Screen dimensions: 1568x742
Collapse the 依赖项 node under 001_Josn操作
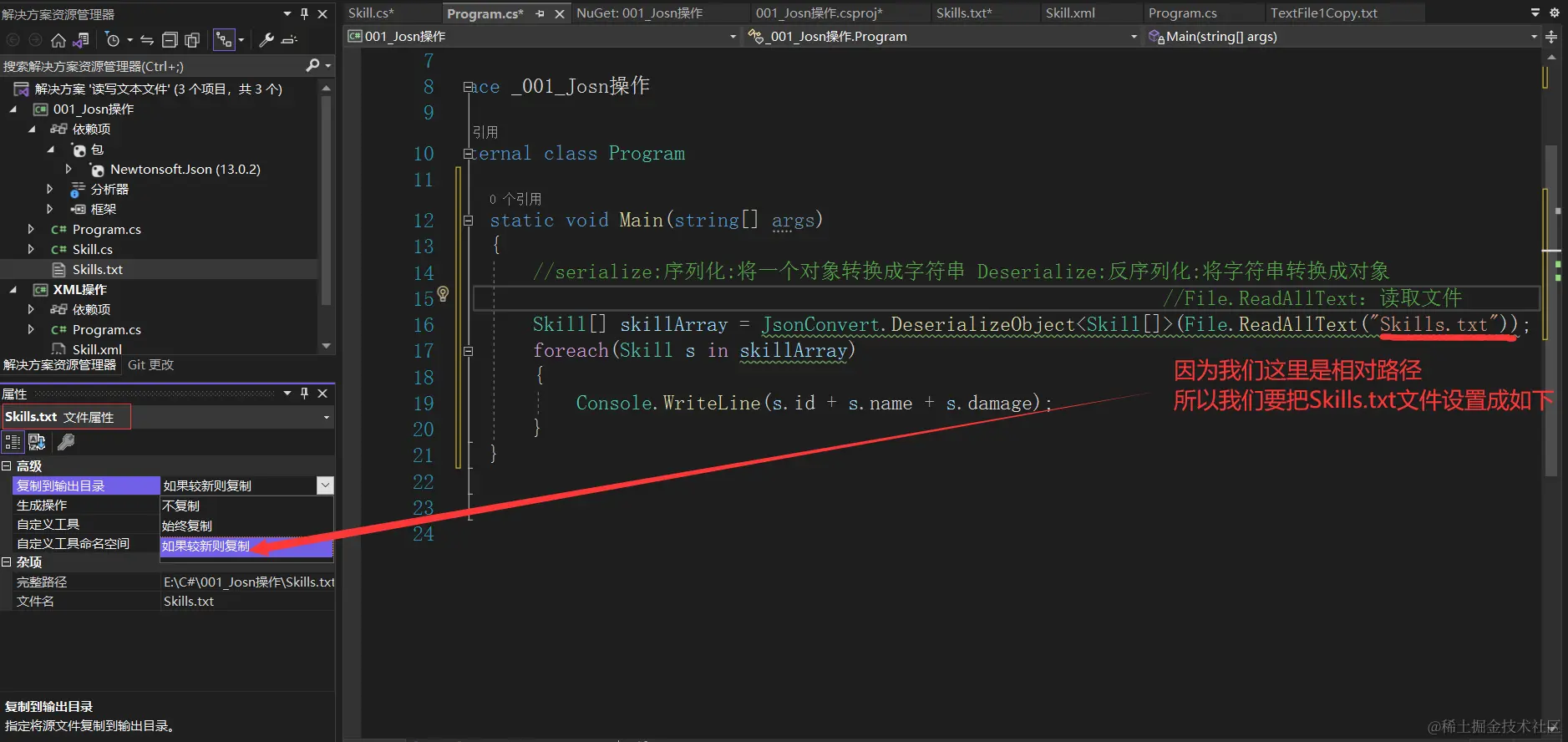point(32,129)
